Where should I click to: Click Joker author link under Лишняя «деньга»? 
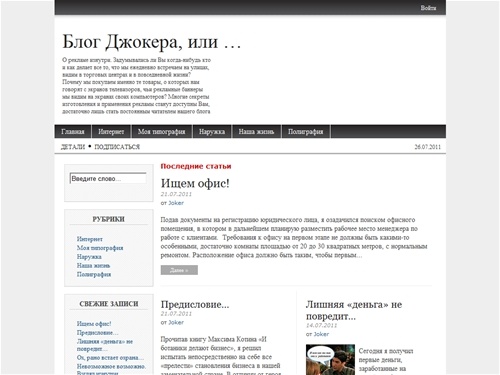(x=321, y=334)
